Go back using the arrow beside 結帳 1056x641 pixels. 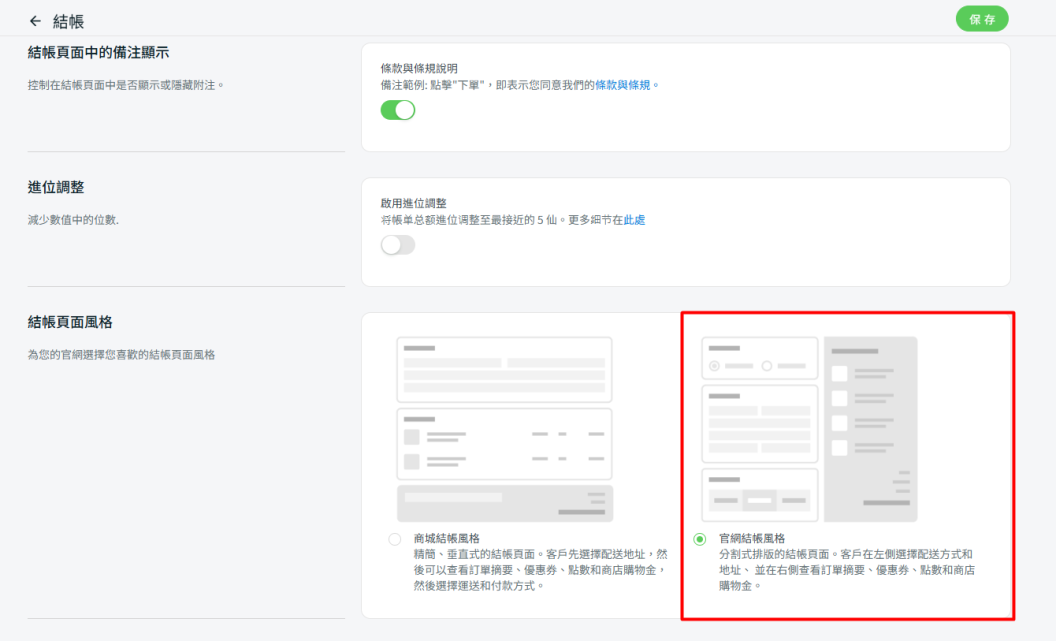(x=36, y=21)
